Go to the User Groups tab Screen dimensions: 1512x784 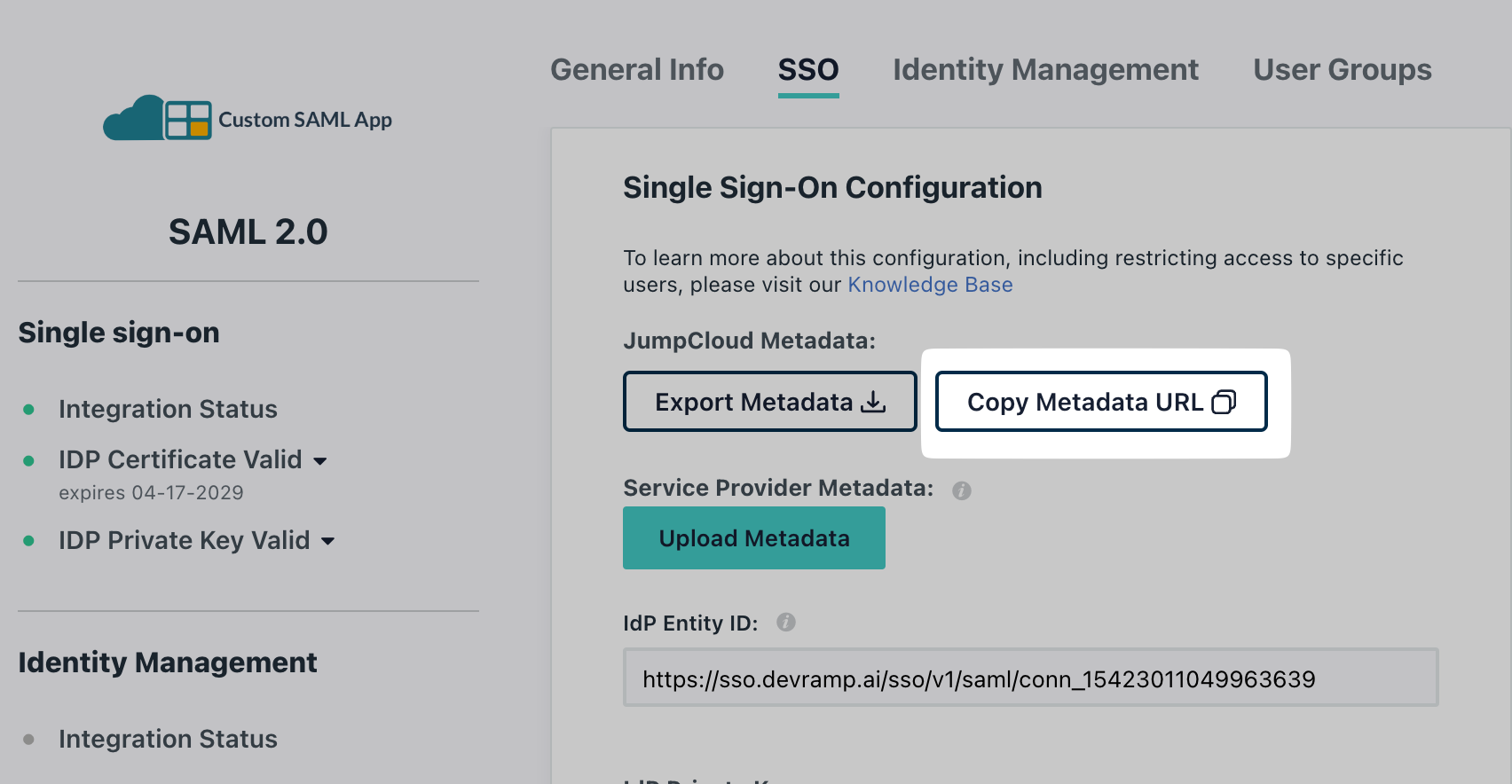pos(1342,70)
